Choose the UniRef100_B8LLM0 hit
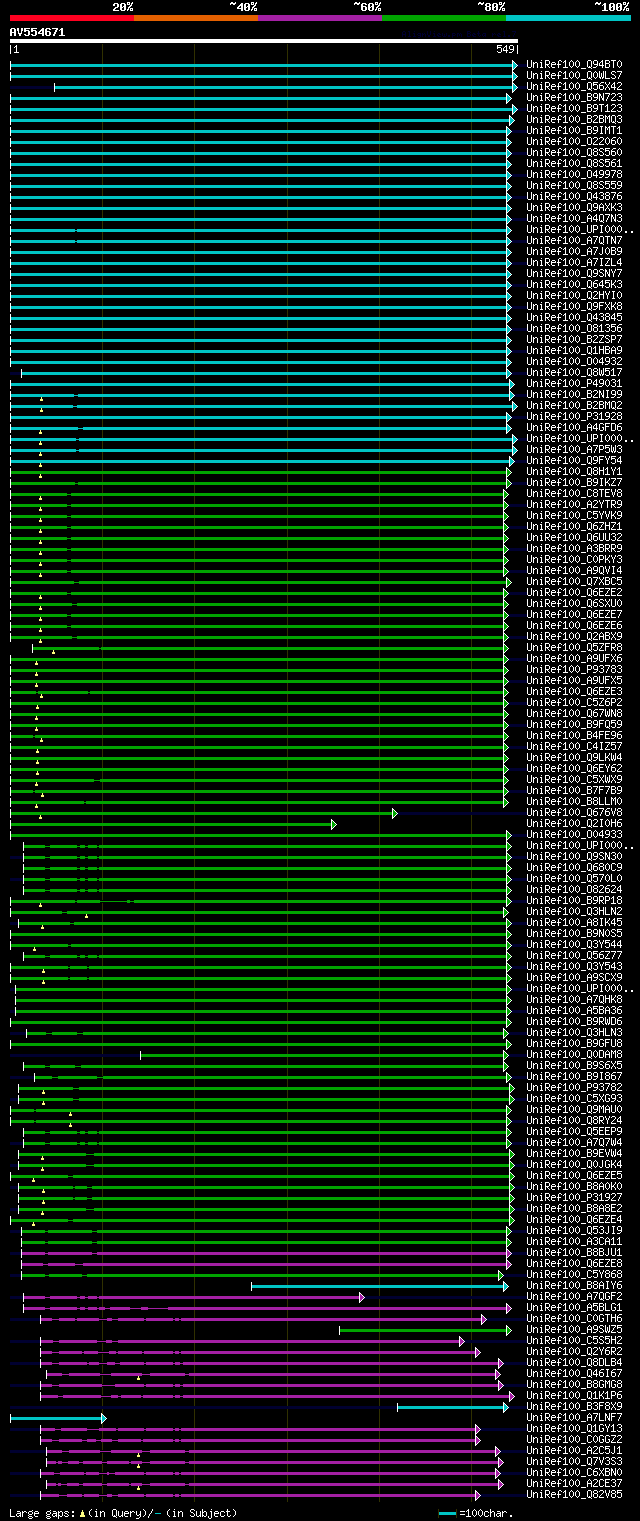The height and width of the screenshot is (1521, 640). (574, 801)
